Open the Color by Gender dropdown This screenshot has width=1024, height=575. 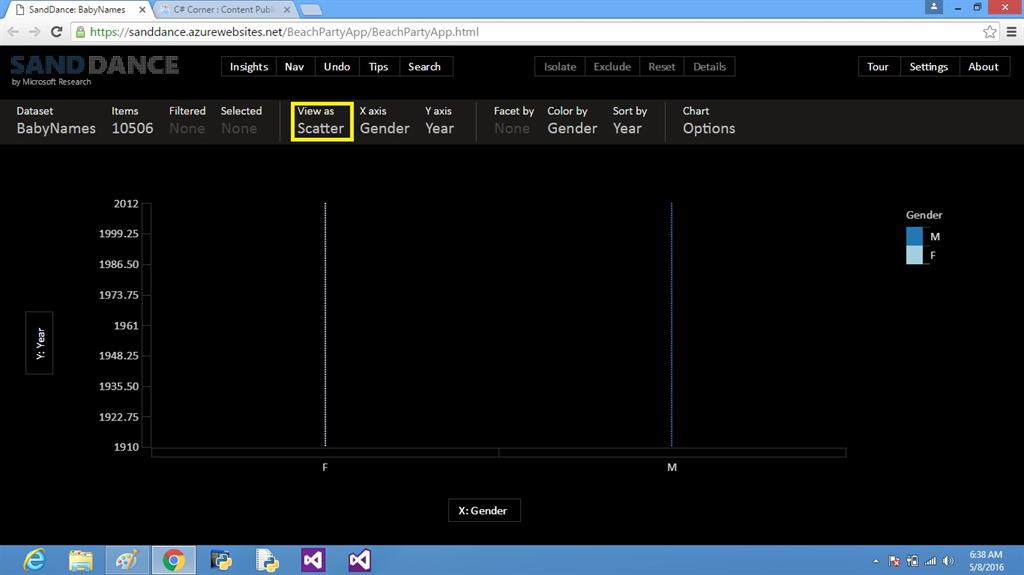[572, 121]
